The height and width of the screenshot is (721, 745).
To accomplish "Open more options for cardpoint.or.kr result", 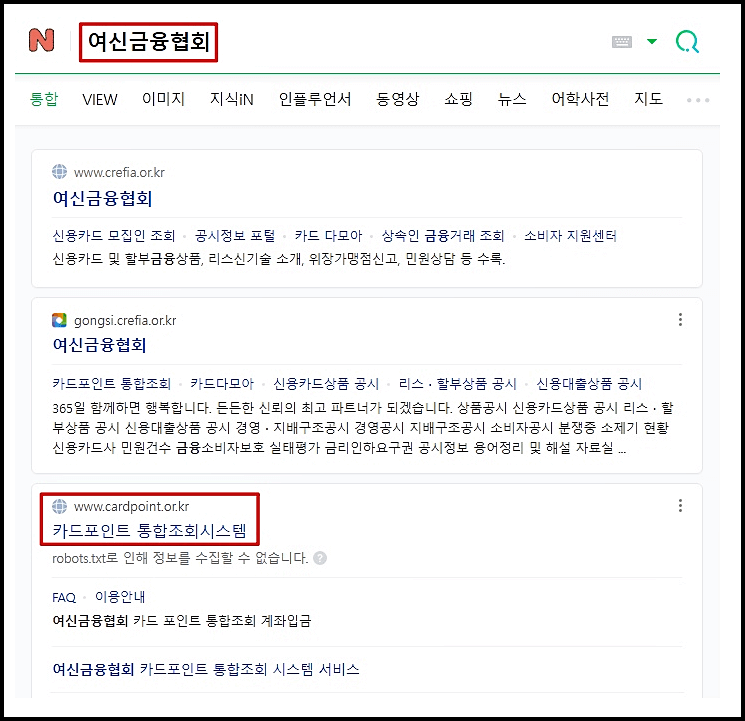I will coord(680,505).
